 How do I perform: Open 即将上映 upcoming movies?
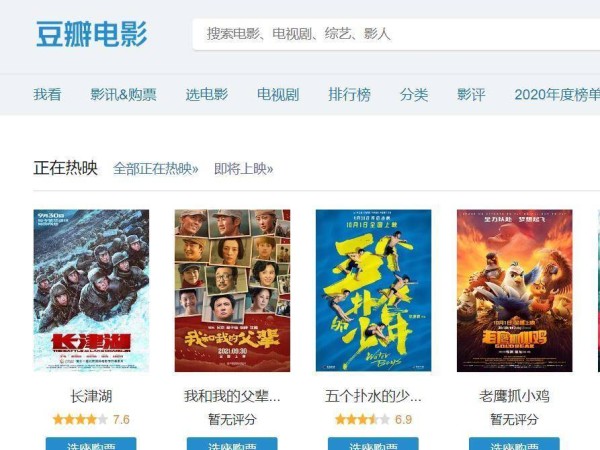(x=243, y=169)
